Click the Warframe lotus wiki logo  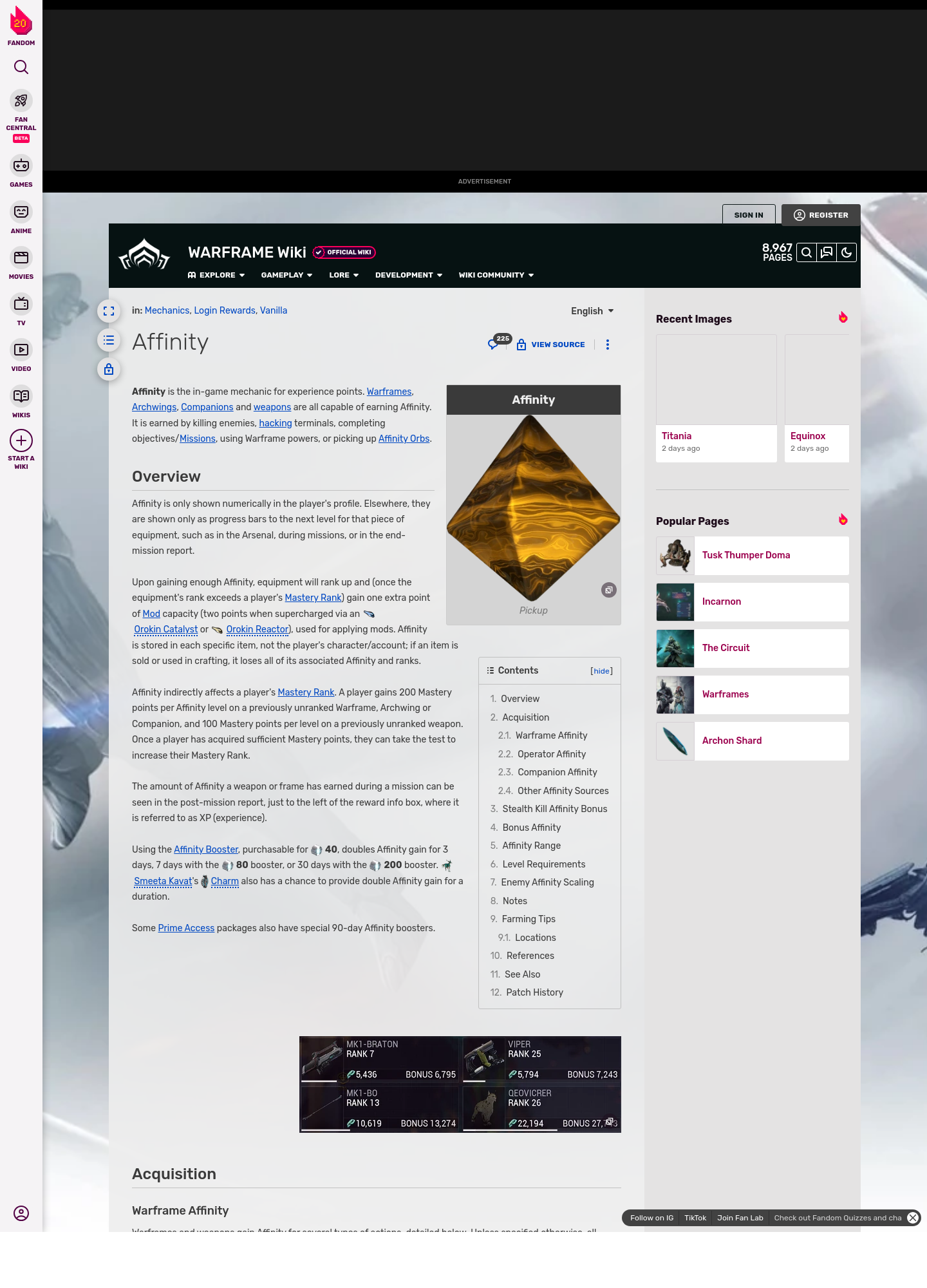[144, 255]
